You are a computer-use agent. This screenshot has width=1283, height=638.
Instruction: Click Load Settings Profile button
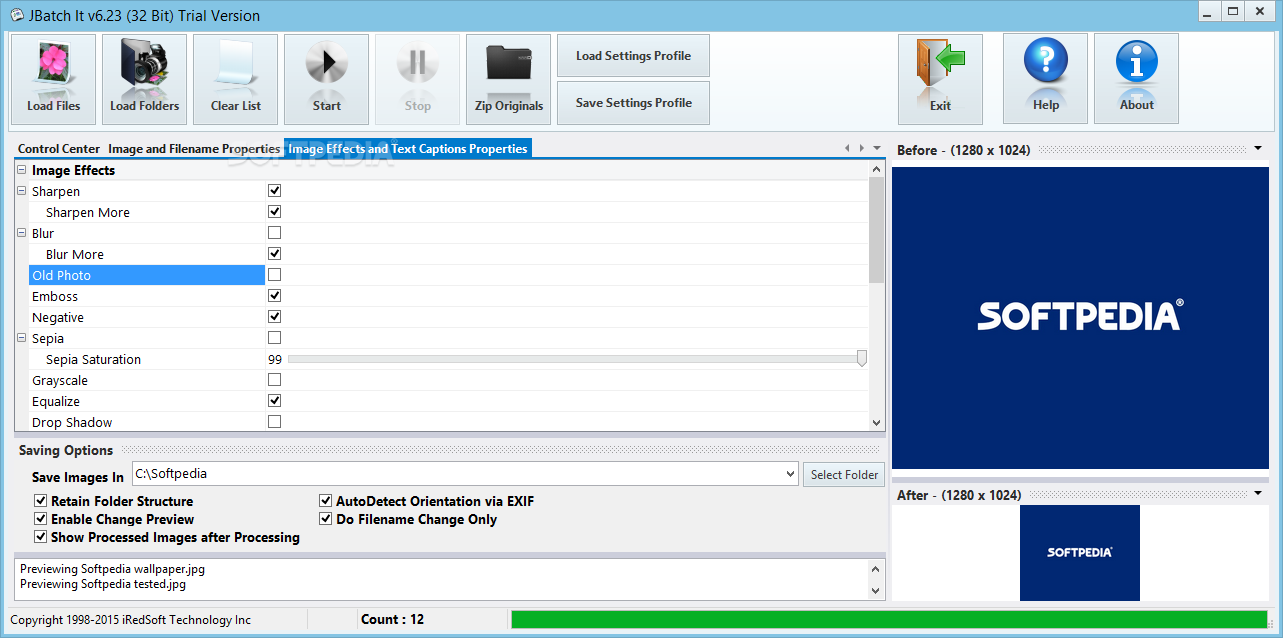(633, 56)
